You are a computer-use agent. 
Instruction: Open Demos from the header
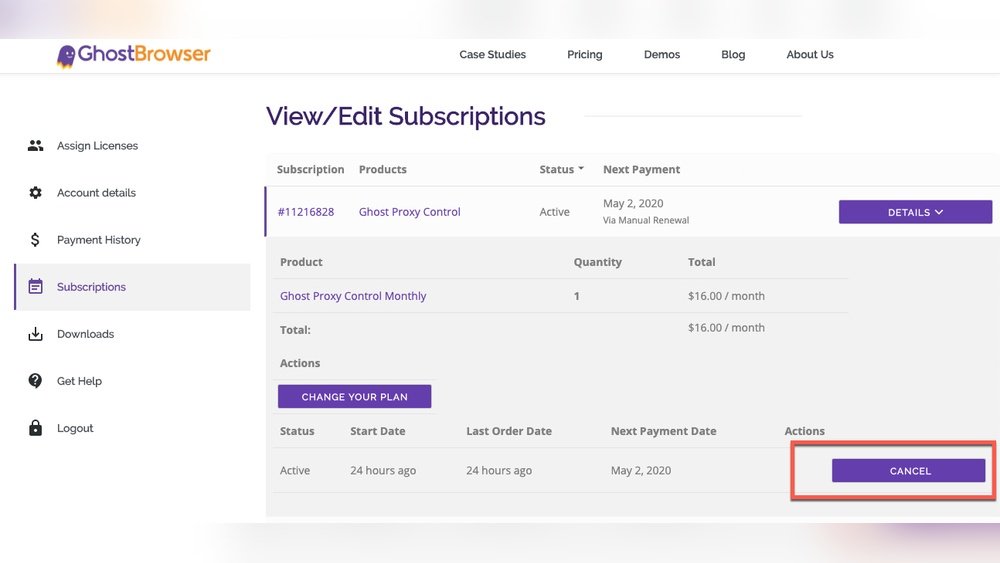[662, 55]
